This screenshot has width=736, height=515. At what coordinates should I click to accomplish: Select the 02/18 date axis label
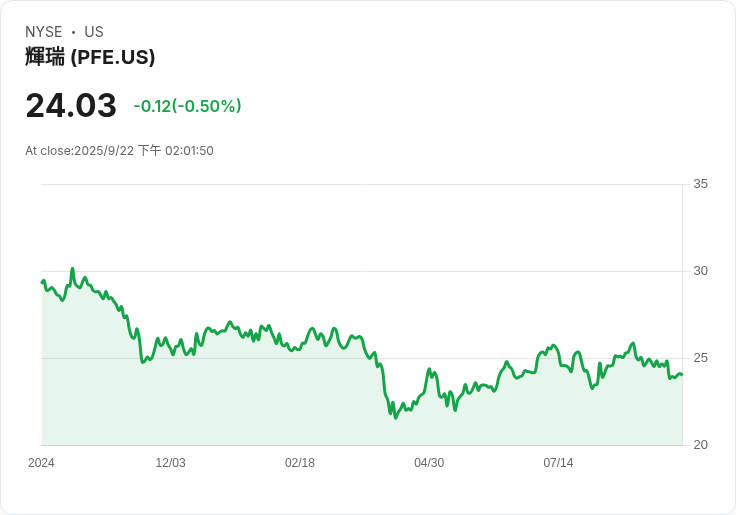pyautogui.click(x=300, y=463)
